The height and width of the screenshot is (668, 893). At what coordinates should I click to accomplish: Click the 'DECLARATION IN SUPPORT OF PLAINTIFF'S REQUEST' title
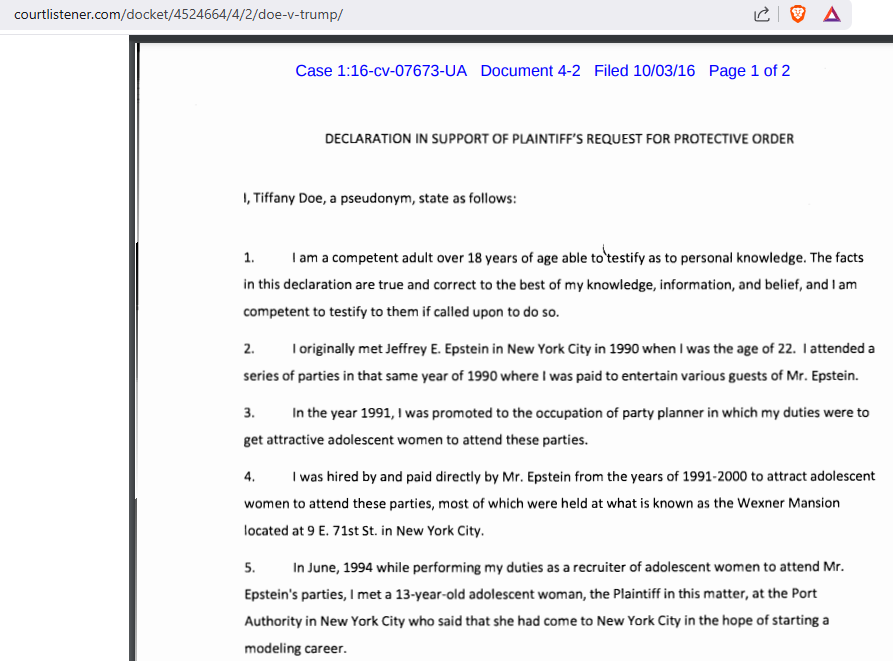tap(559, 139)
